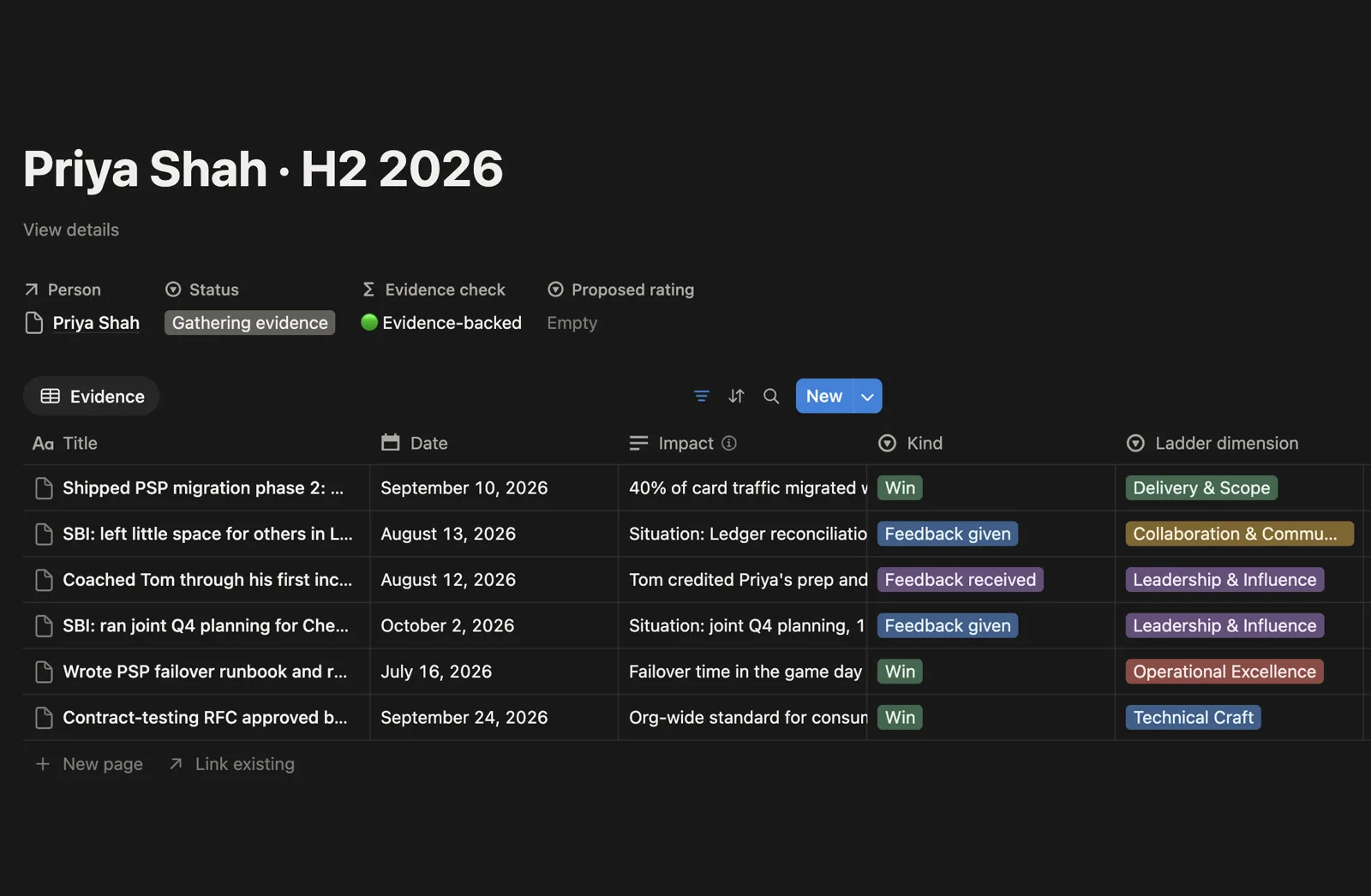Click View details link
Screen dimensions: 1371x896
tap(71, 230)
